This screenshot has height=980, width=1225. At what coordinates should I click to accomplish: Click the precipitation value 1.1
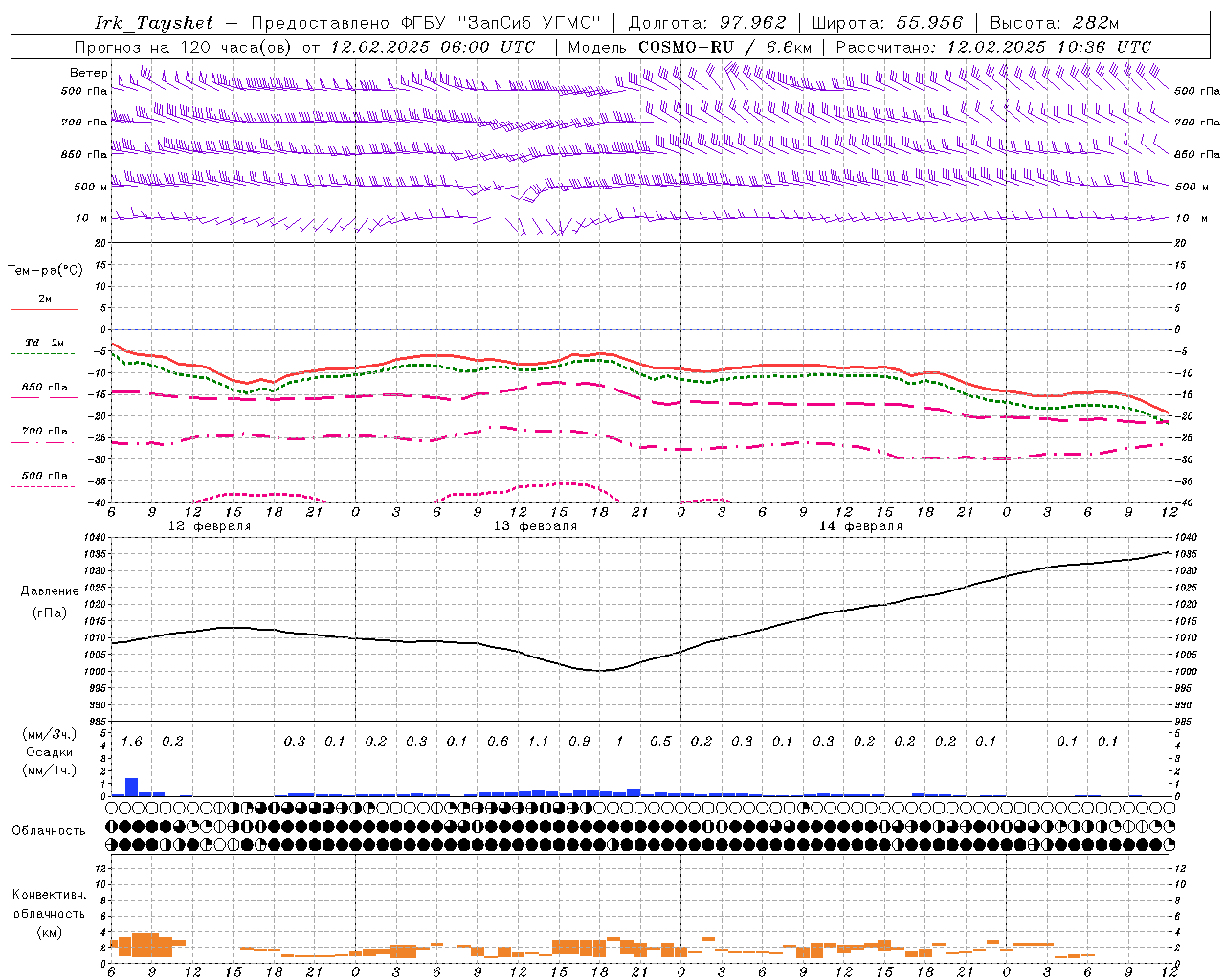(539, 742)
